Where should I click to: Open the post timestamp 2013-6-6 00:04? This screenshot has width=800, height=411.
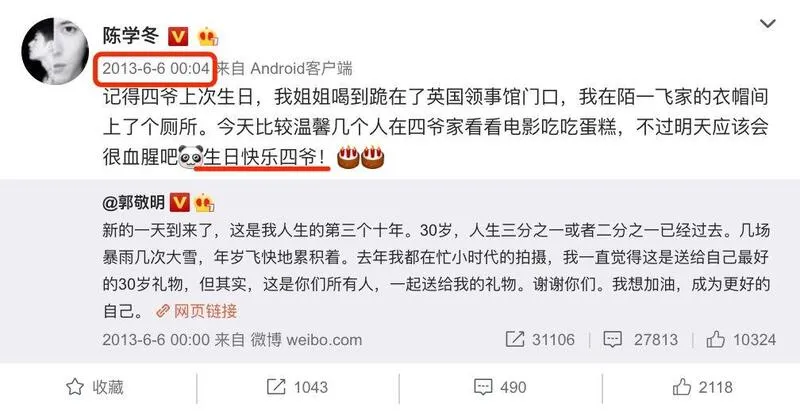coord(156,68)
